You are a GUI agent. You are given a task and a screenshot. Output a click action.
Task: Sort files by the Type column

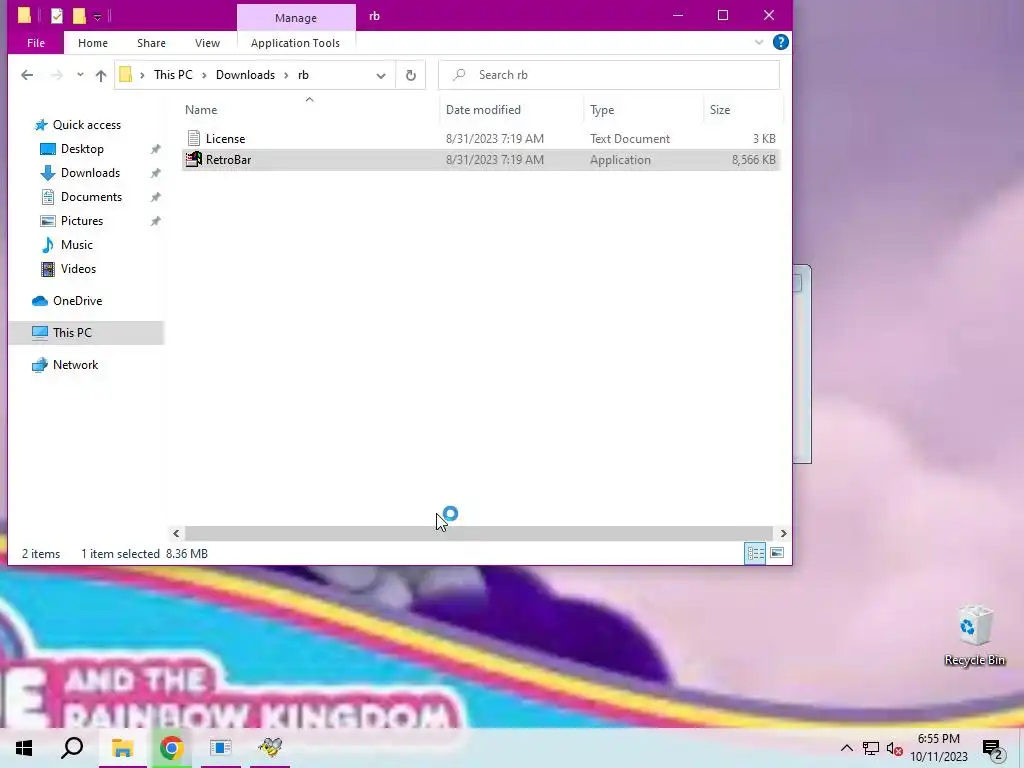602,110
